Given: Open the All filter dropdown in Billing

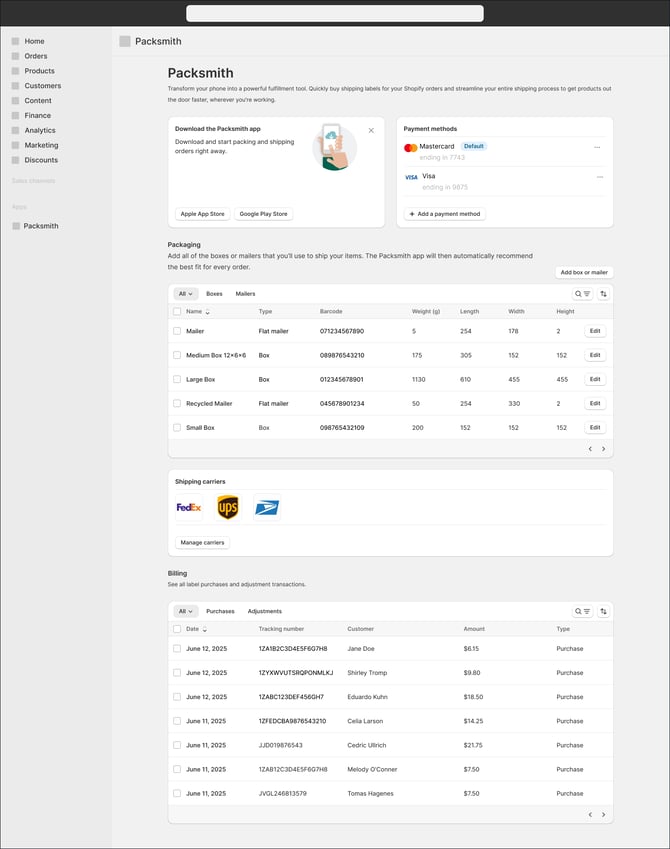Looking at the screenshot, I should click(184, 611).
